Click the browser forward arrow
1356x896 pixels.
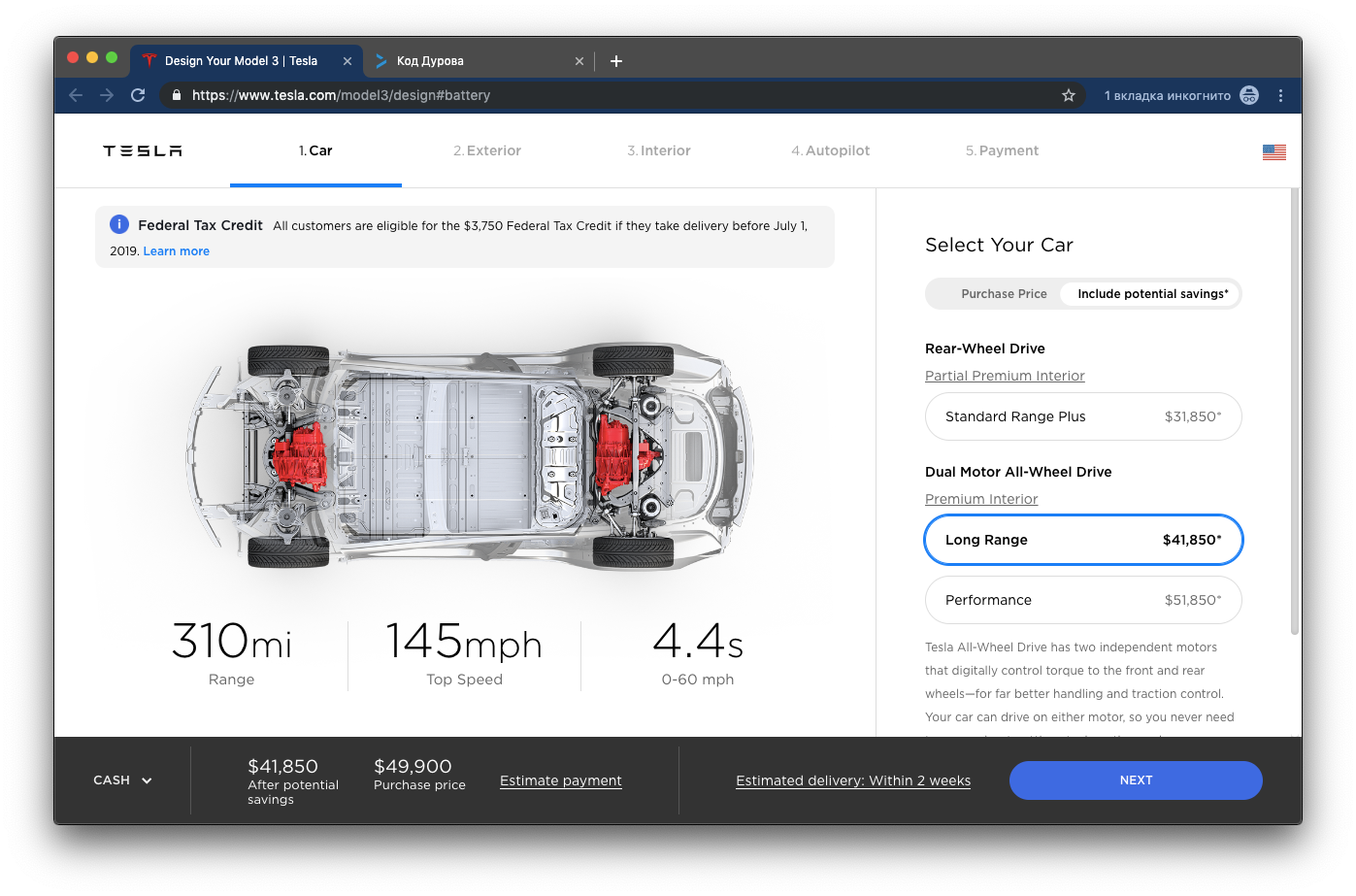click(x=107, y=95)
